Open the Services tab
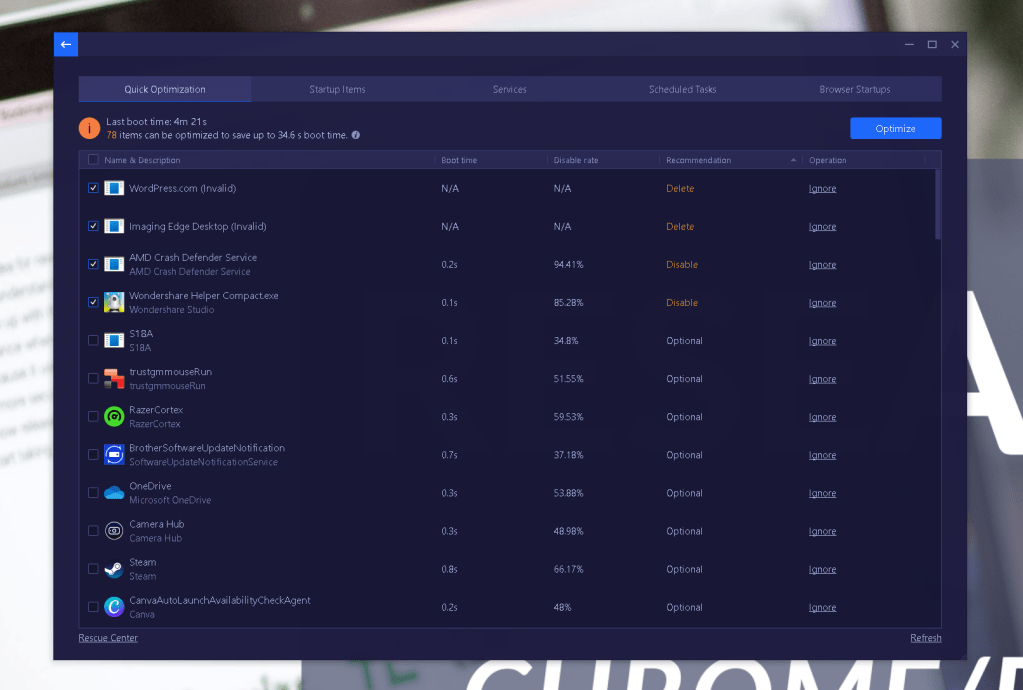The height and width of the screenshot is (690, 1023). (510, 89)
